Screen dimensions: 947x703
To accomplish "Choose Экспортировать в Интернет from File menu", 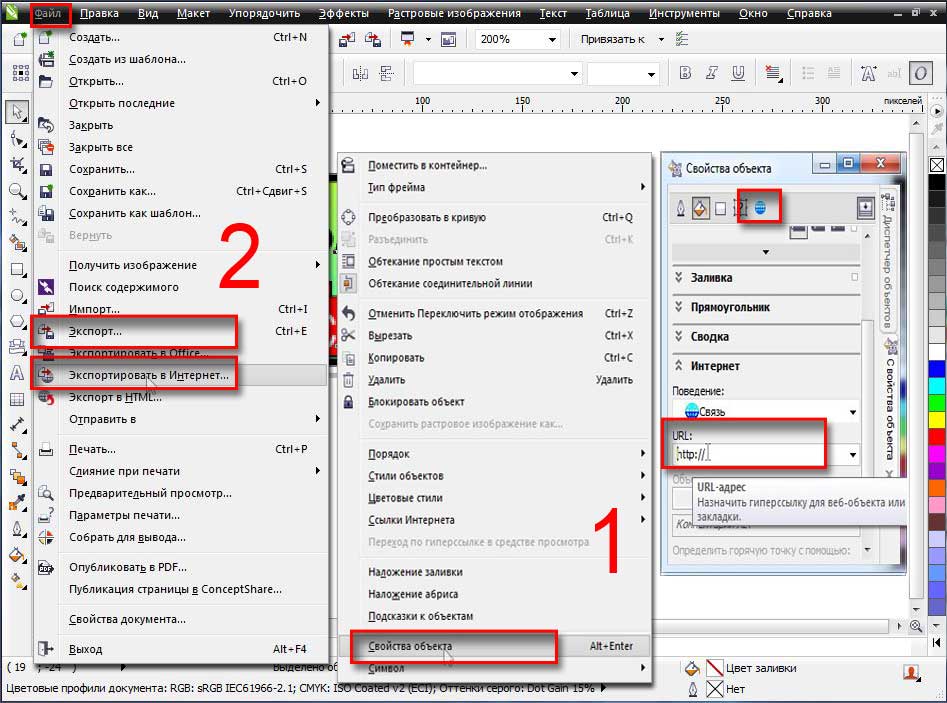I will [148, 375].
